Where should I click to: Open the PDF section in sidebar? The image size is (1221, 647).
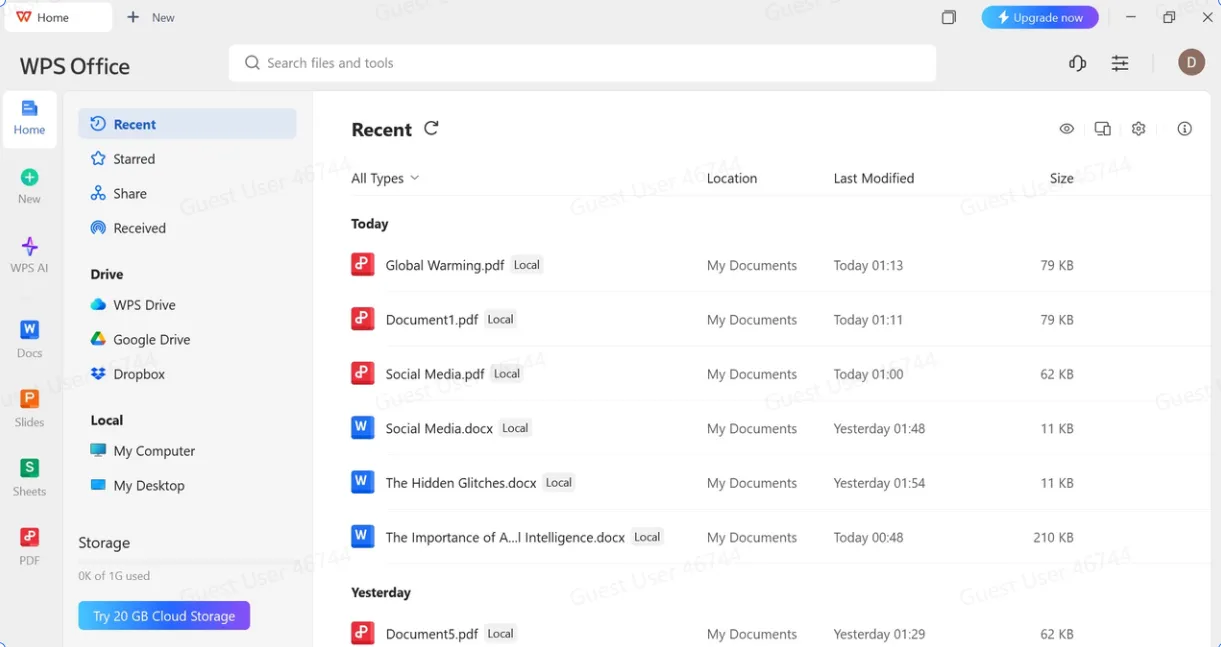29,545
